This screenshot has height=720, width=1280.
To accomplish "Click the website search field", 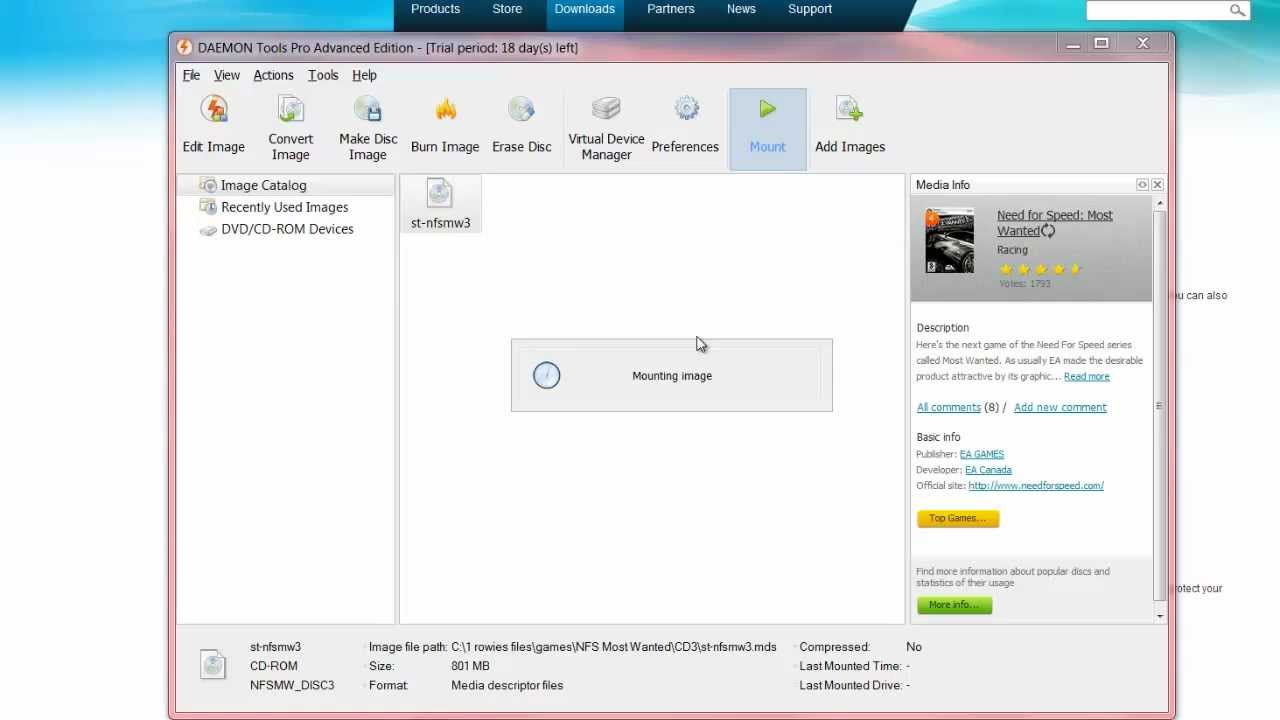I will coord(1158,10).
